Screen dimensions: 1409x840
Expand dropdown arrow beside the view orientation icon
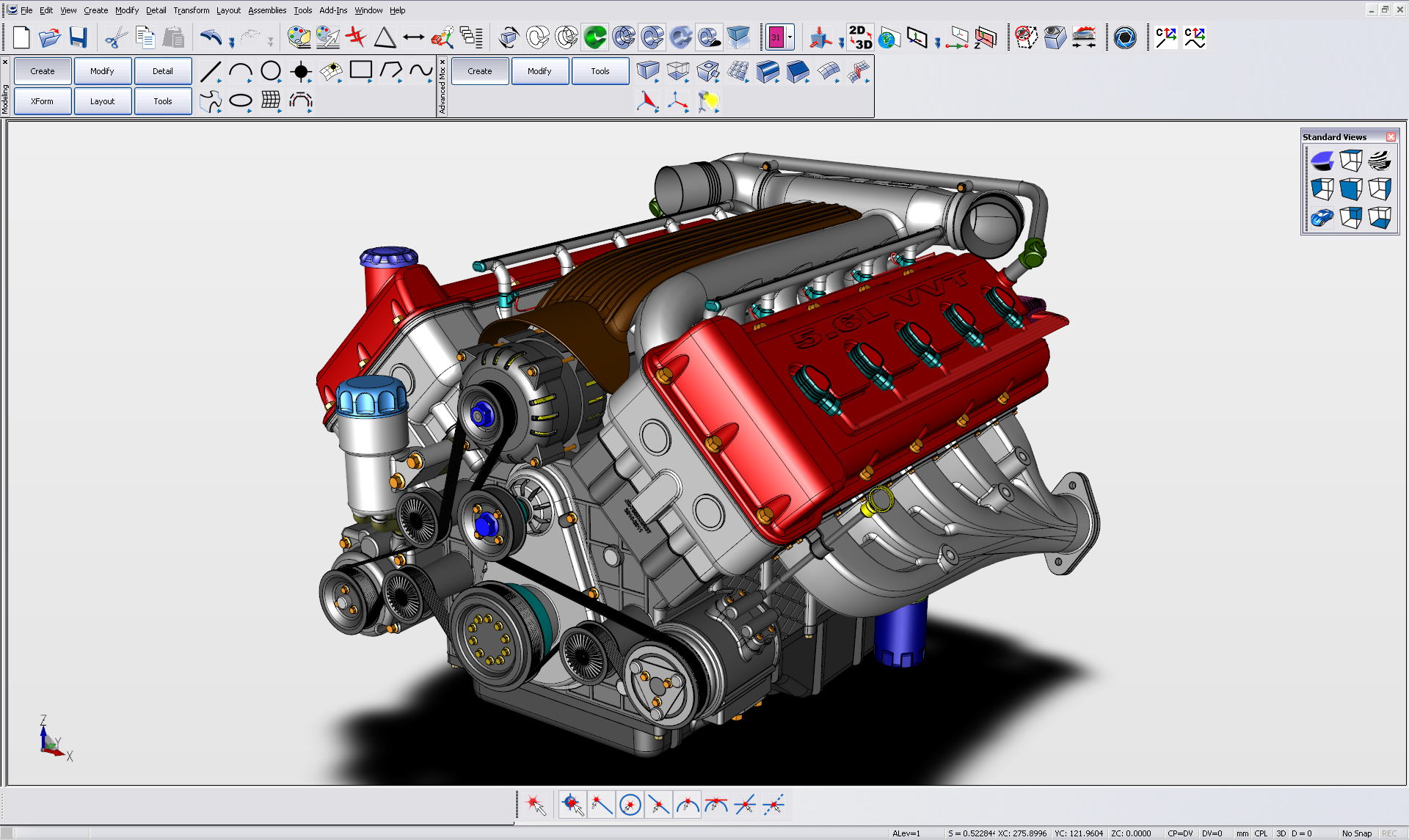pos(841,42)
